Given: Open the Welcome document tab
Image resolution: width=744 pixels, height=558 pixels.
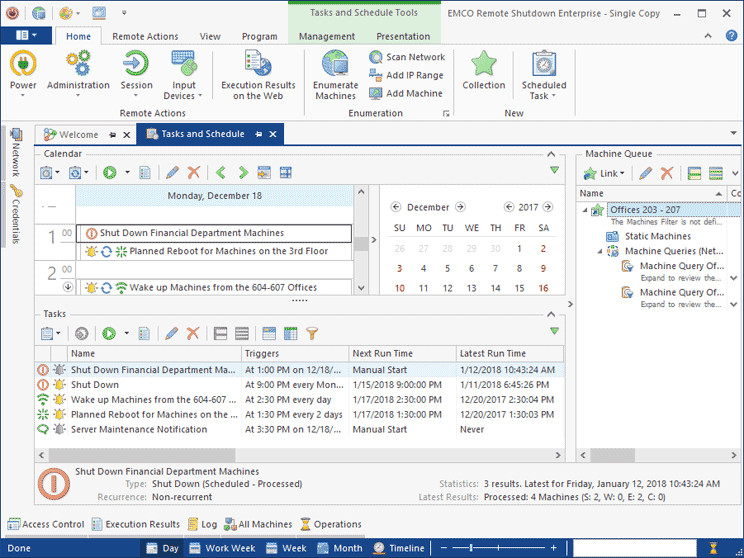Looking at the screenshot, I should point(79,134).
